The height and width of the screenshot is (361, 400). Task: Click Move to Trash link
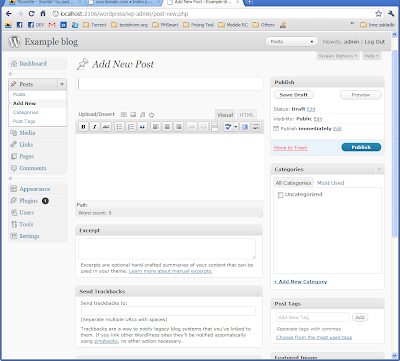290,148
